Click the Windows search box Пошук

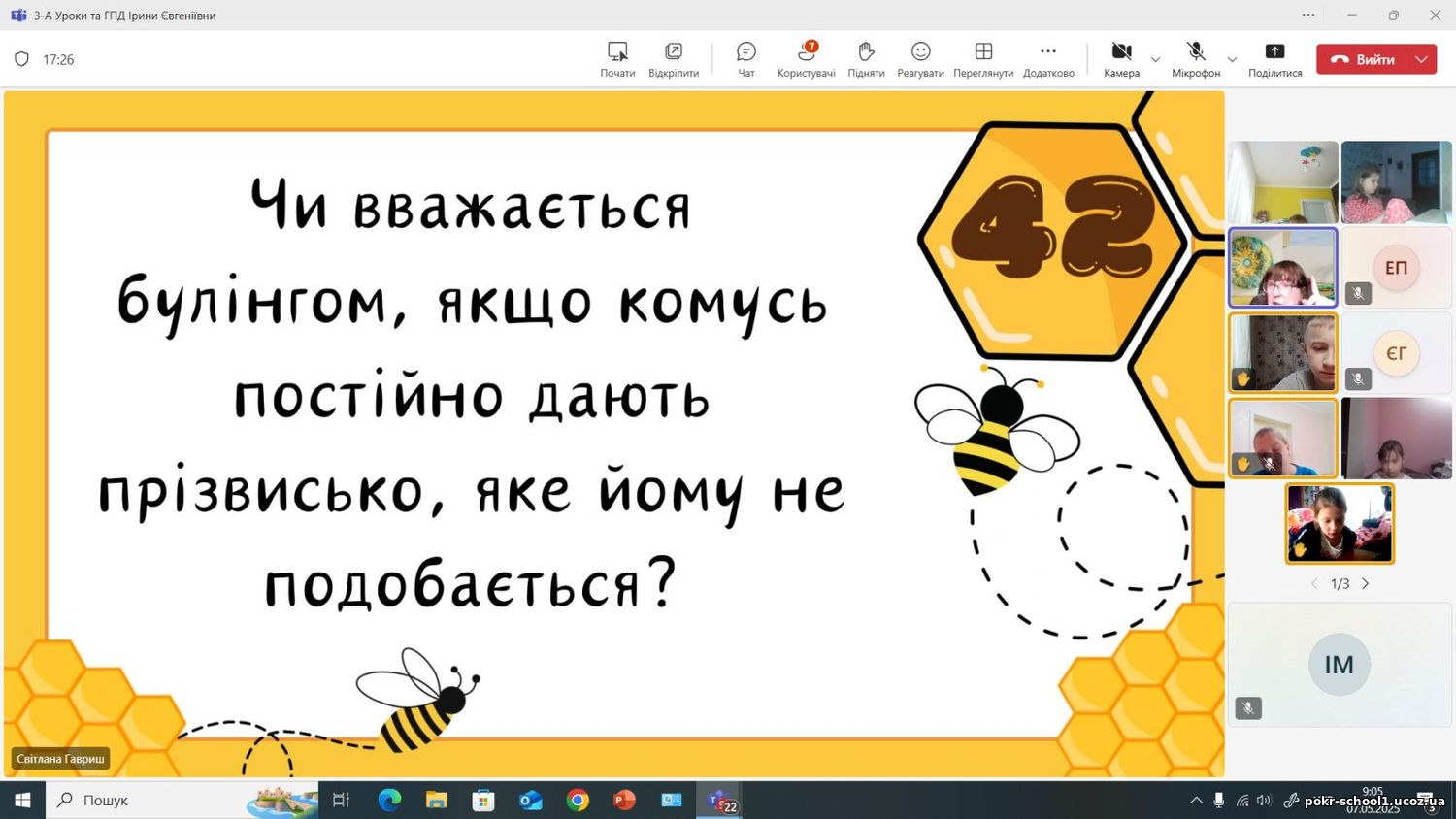pos(146,801)
